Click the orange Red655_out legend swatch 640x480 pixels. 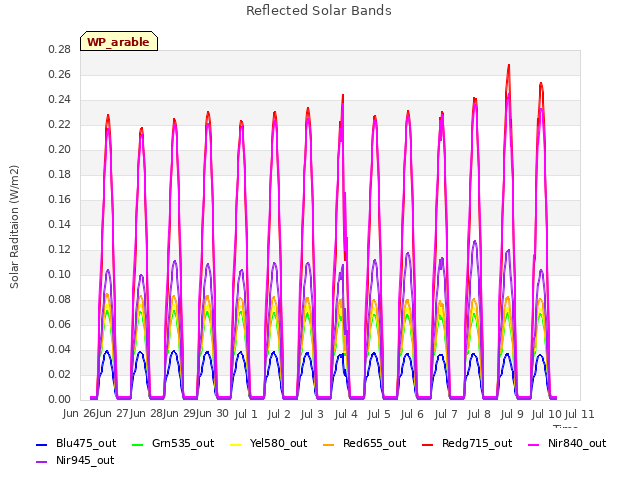click(329, 444)
